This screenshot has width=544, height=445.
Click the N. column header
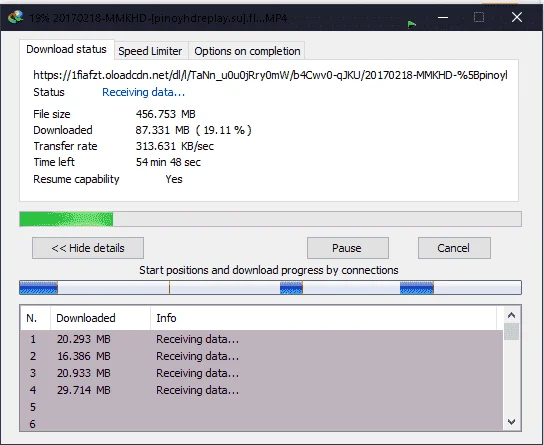coord(35,318)
